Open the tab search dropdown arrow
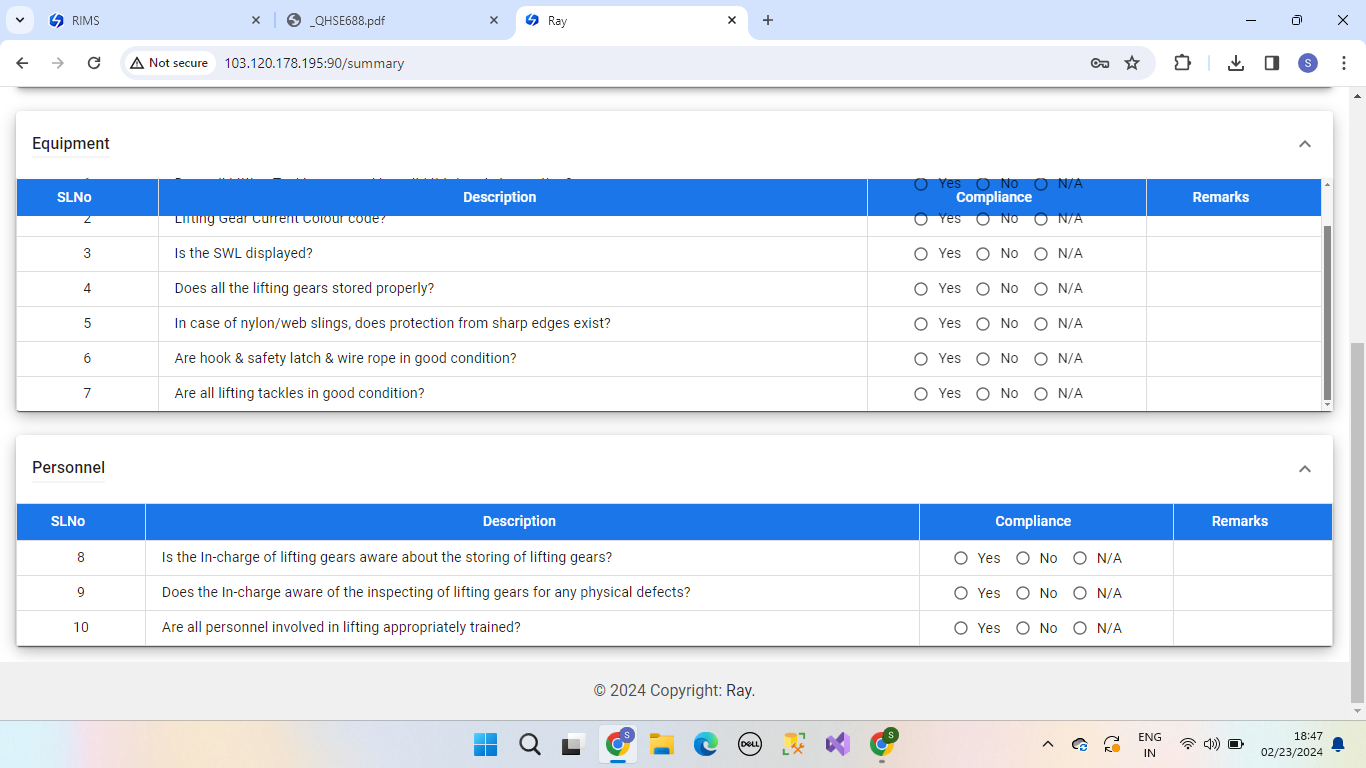Viewport: 1366px width, 768px height. coord(19,20)
